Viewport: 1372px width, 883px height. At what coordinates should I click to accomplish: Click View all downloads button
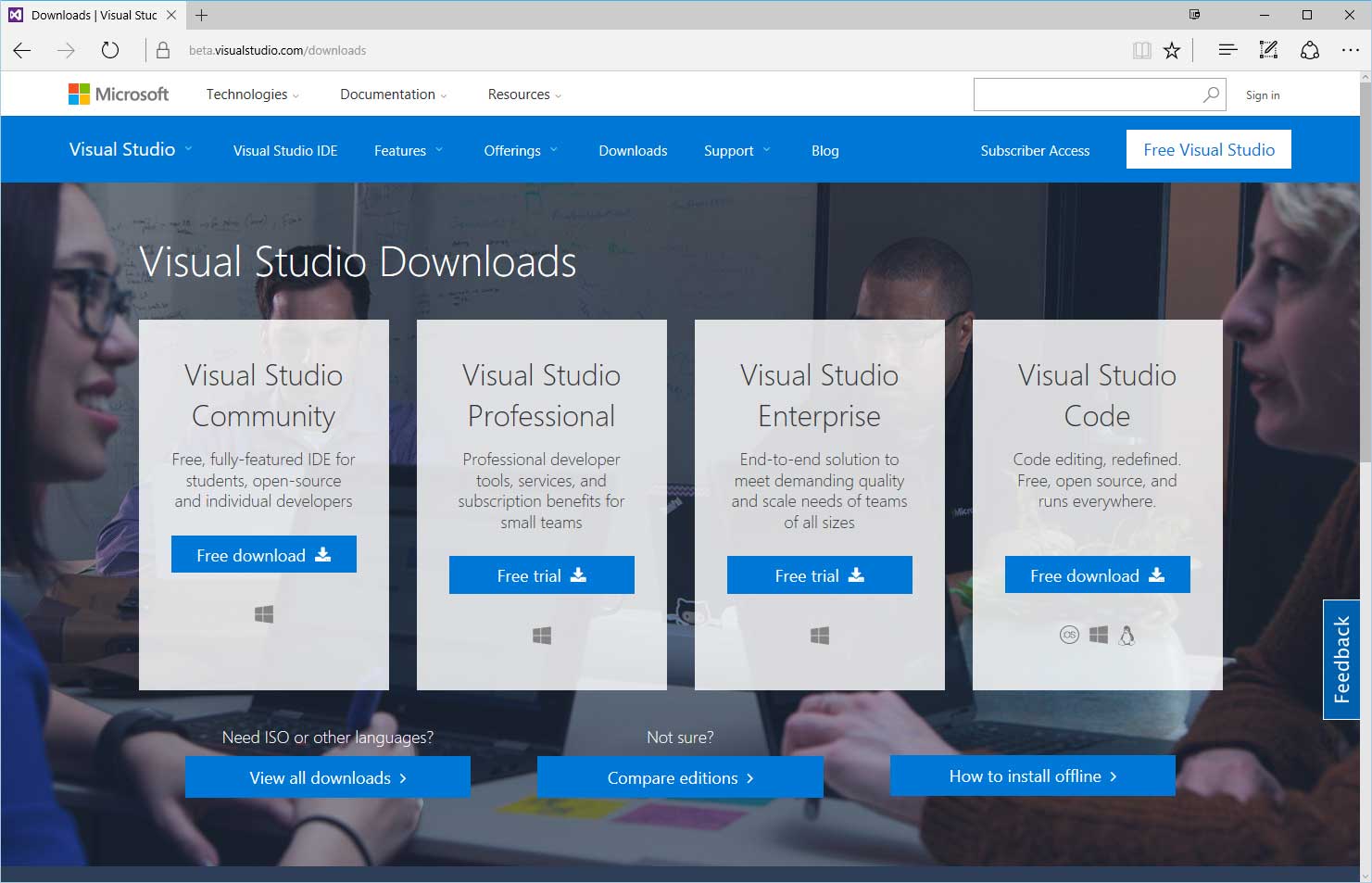click(328, 777)
